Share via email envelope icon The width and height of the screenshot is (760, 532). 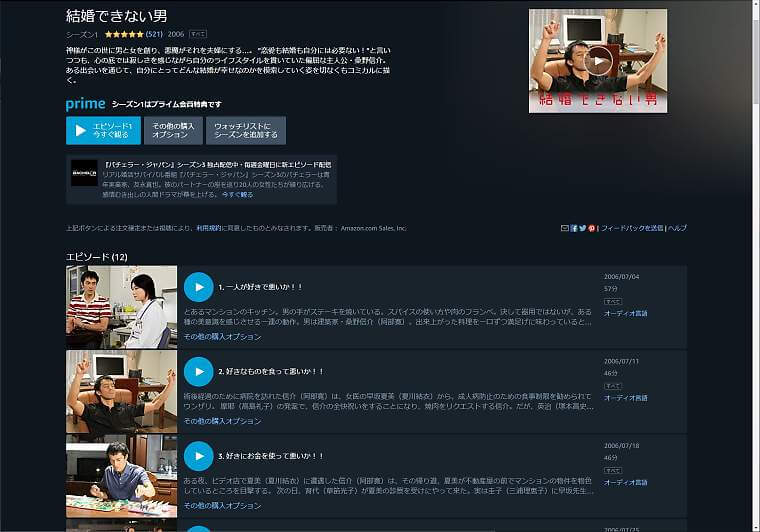tap(565, 228)
